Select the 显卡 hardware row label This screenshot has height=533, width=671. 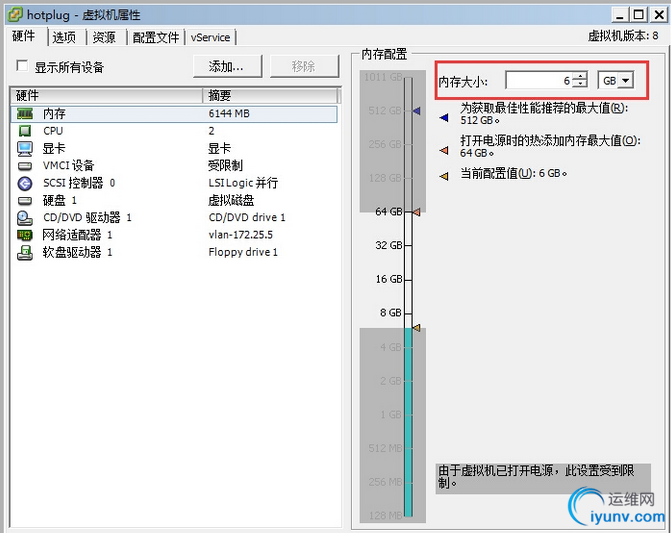click(54, 148)
